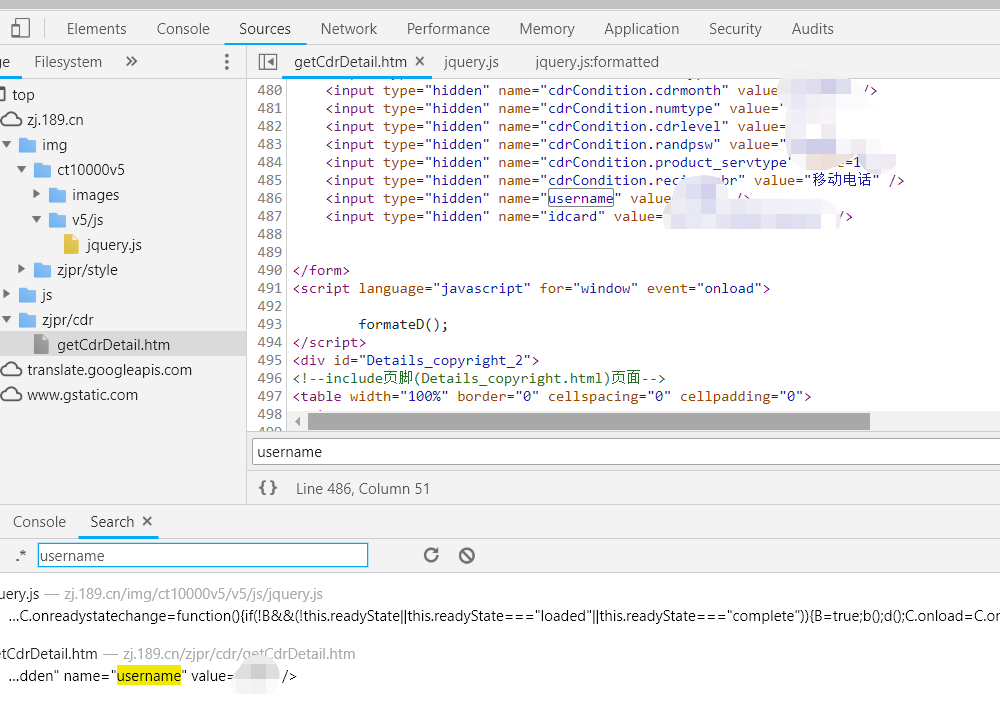Open the navigator three-dot menu
1000x721 pixels.
[x=226, y=62]
